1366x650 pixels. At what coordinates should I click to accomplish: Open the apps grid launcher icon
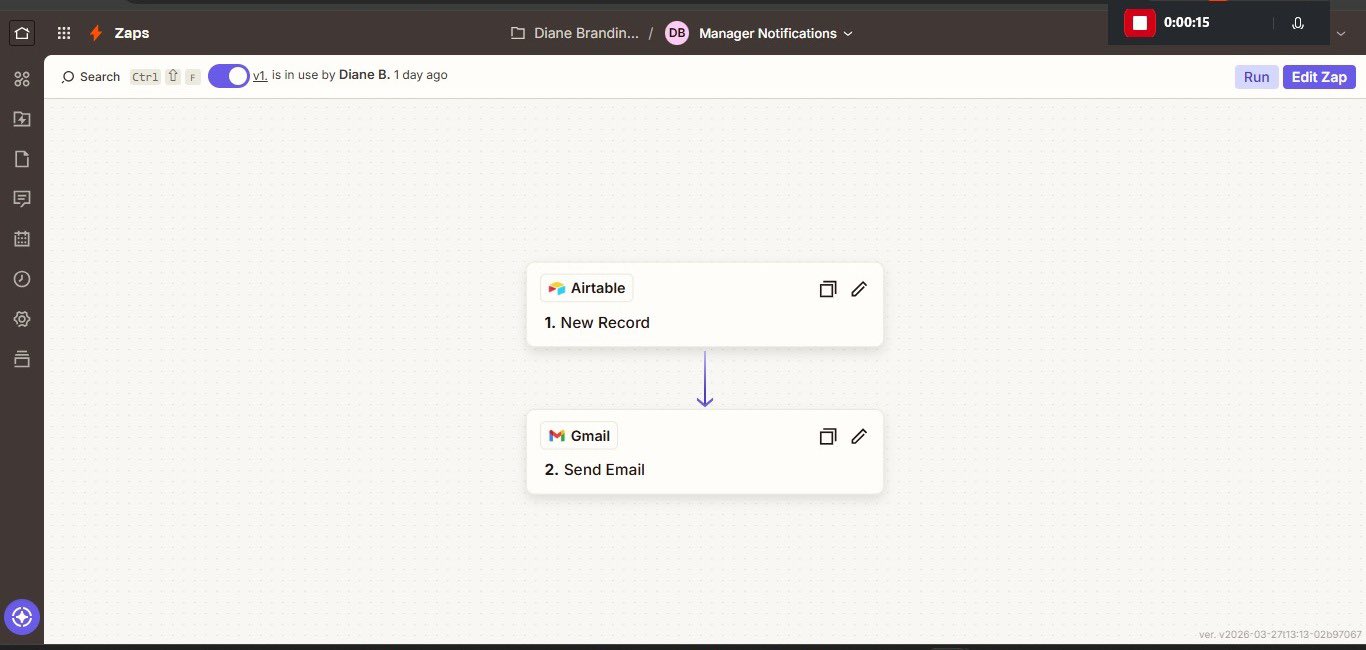[64, 33]
